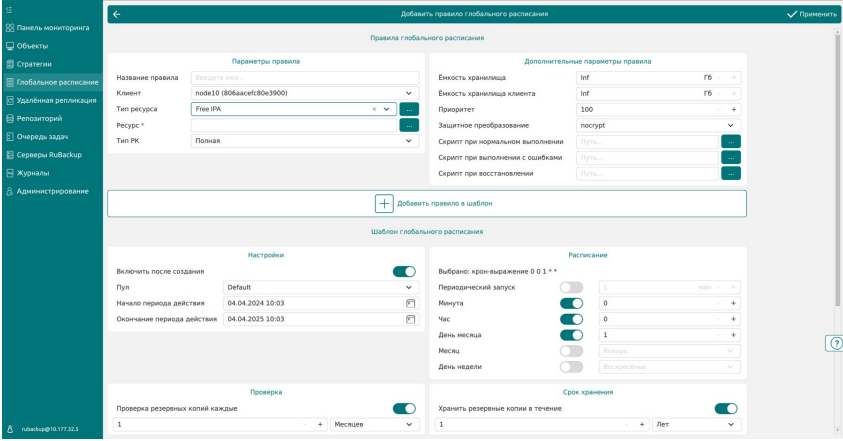
Task: Open the help question mark icon
Action: [x=835, y=343]
